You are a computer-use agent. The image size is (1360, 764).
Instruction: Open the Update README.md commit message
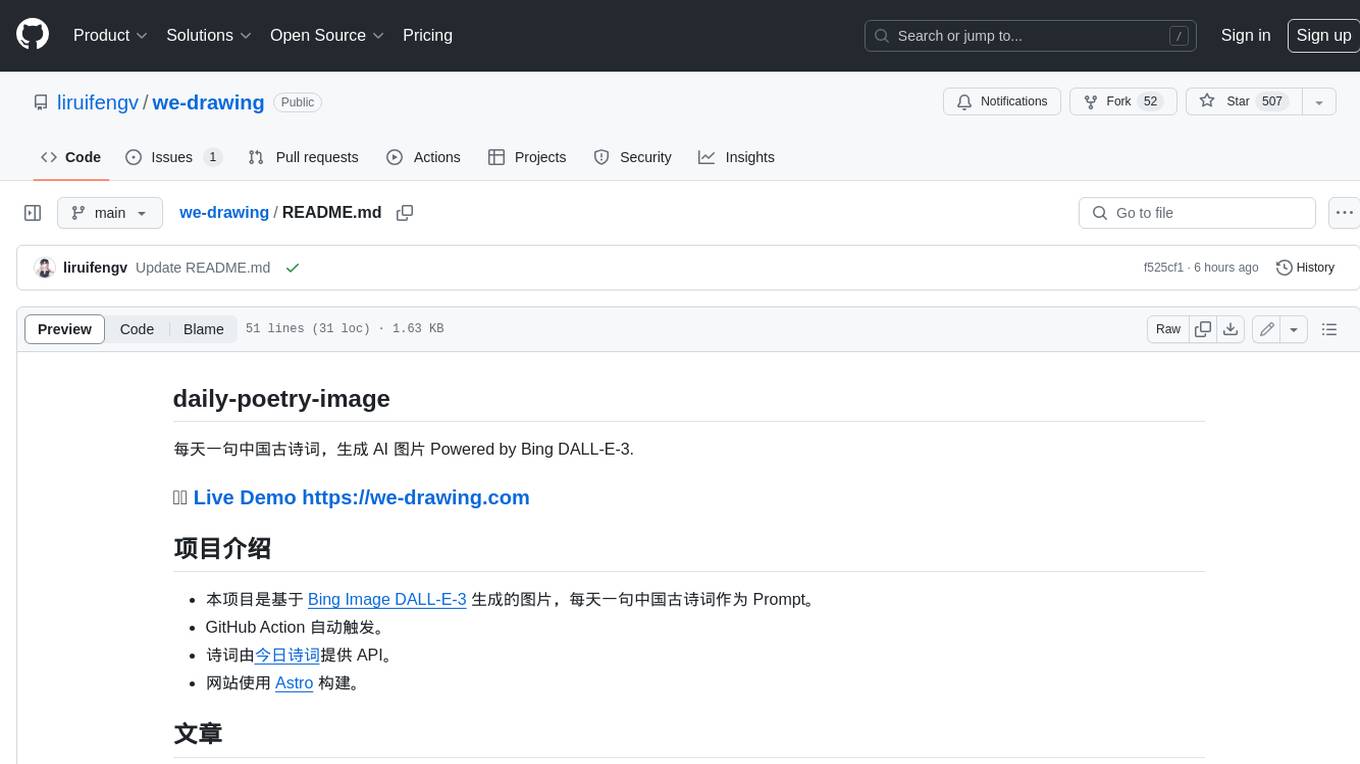(203, 268)
